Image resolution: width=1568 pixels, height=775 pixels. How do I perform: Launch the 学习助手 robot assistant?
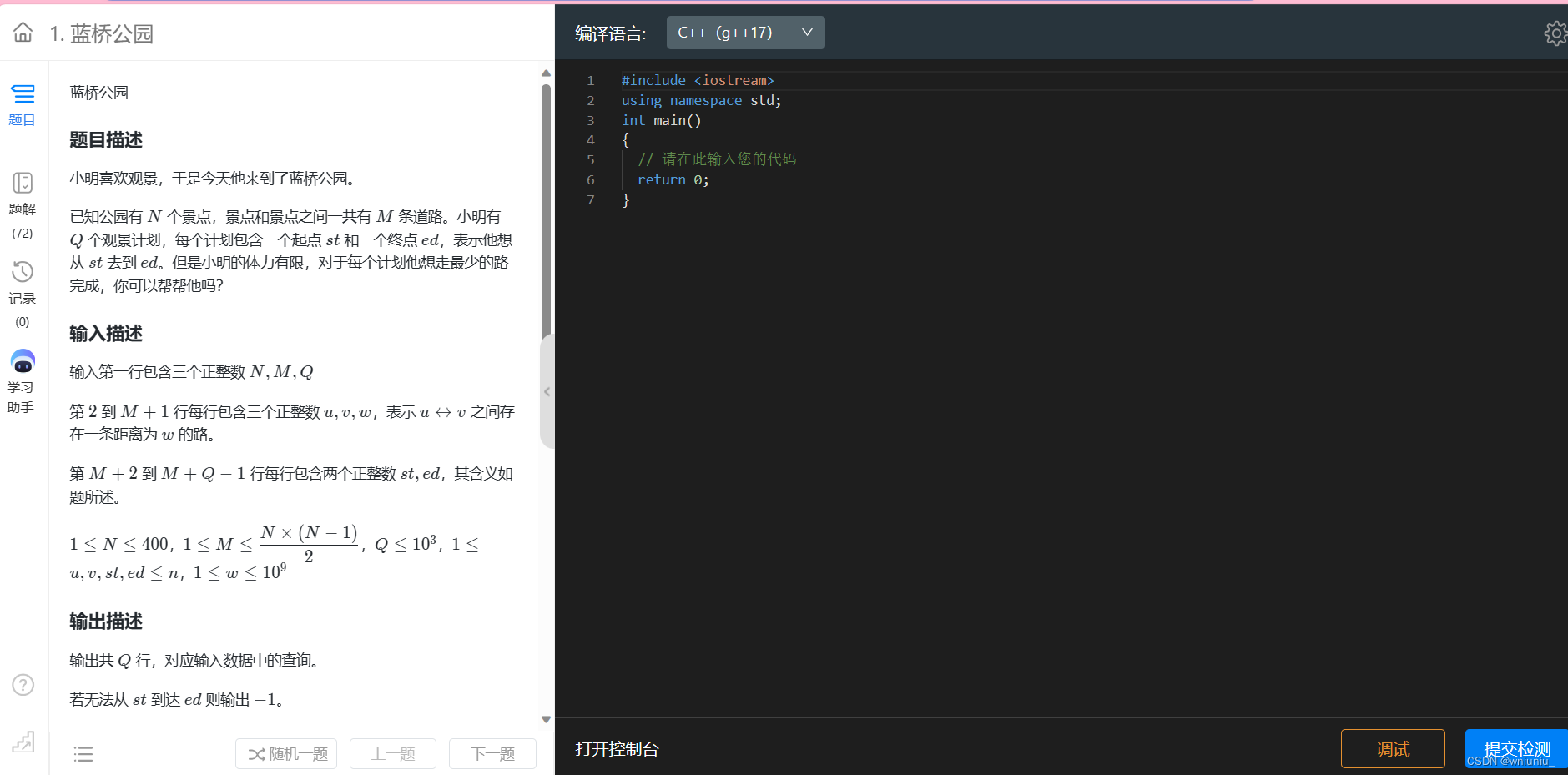point(22,382)
